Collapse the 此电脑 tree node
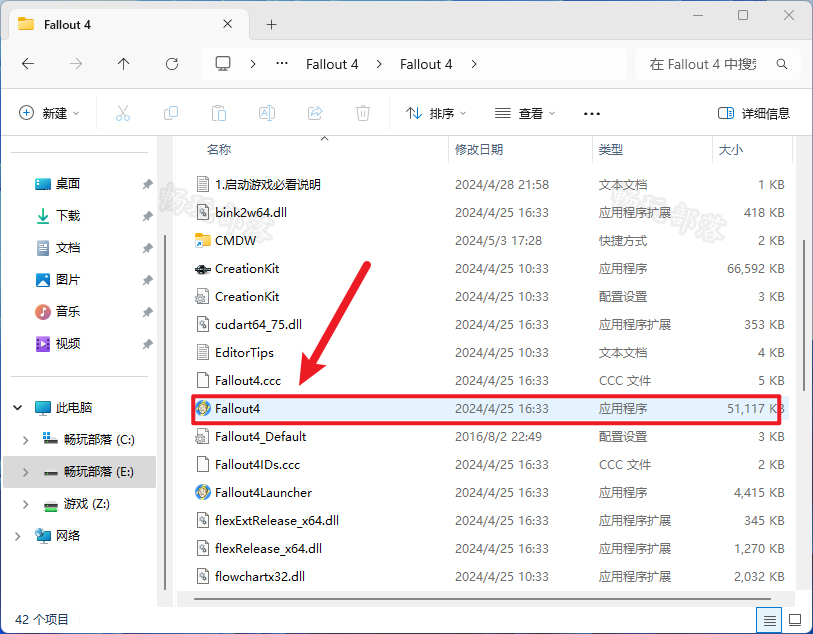 [x=18, y=408]
